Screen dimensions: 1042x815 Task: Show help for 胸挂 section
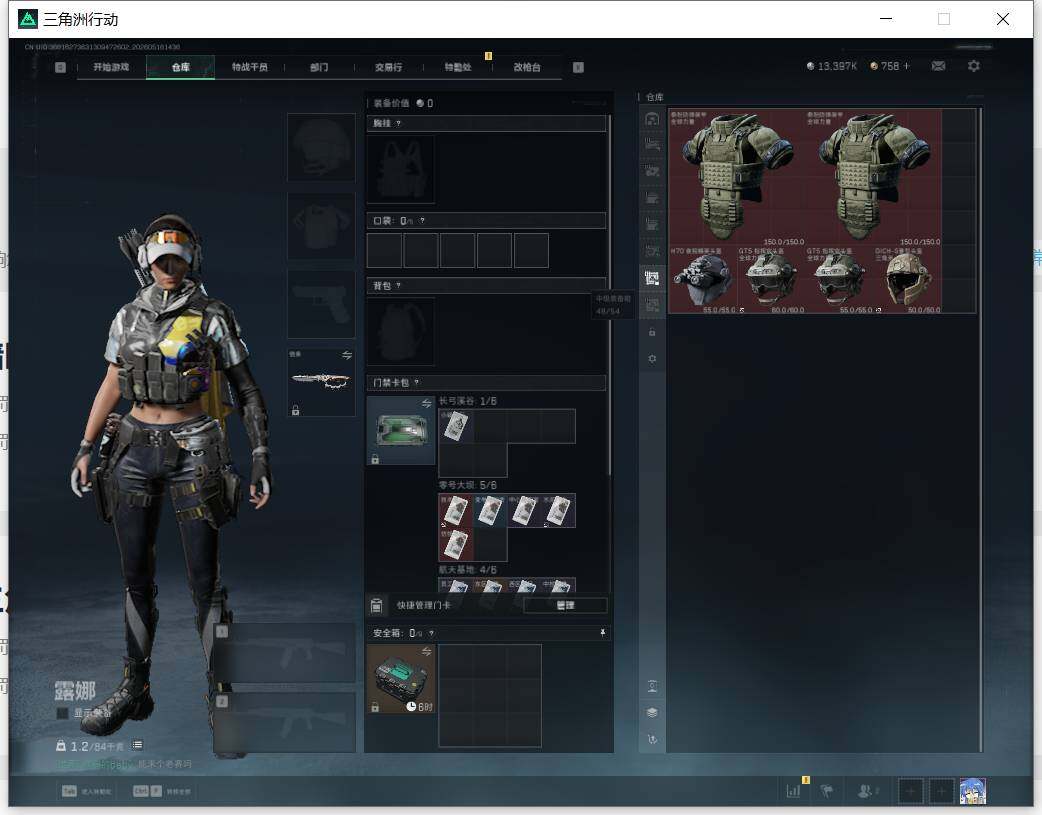point(398,124)
